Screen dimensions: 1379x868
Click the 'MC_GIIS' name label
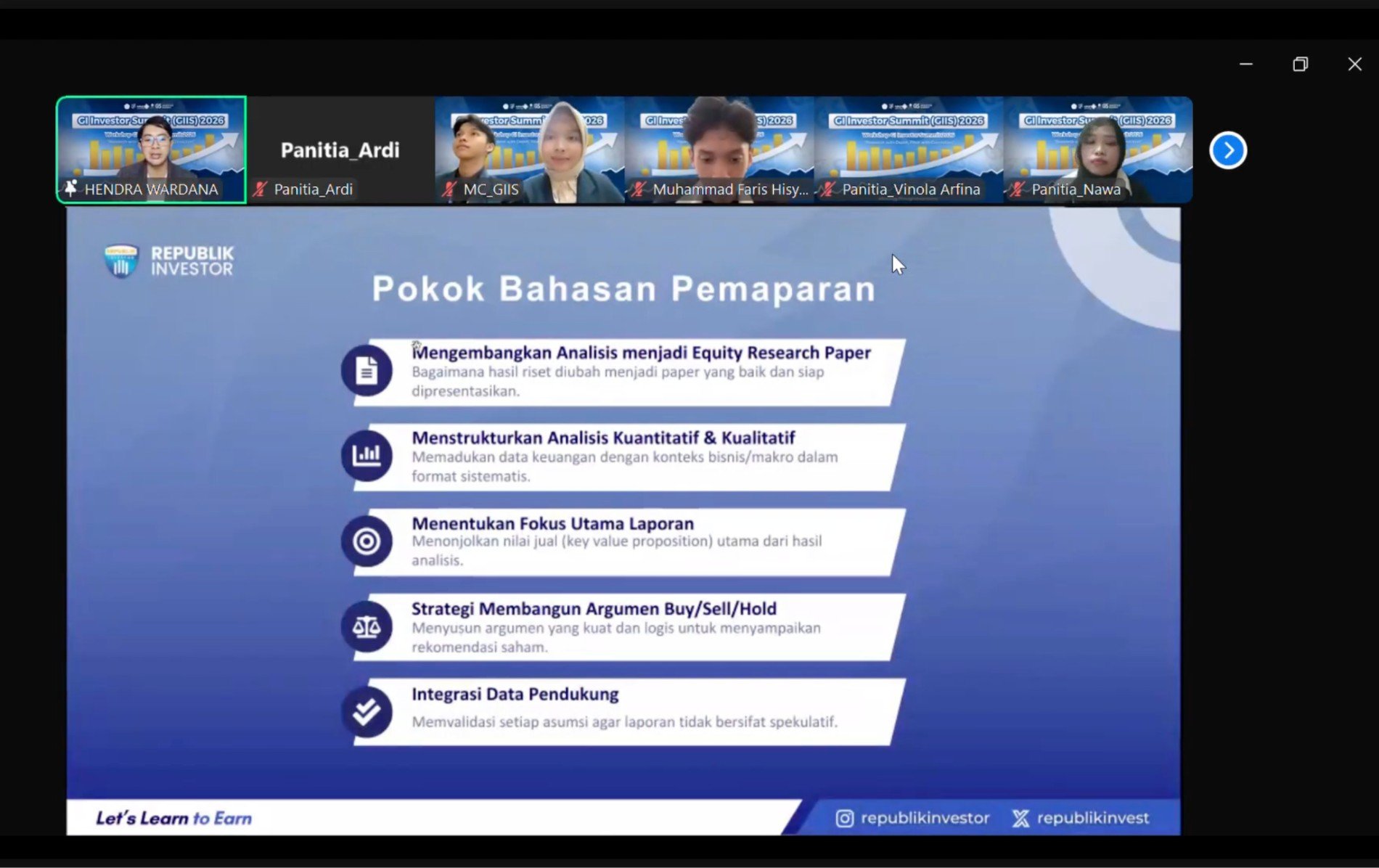click(491, 189)
